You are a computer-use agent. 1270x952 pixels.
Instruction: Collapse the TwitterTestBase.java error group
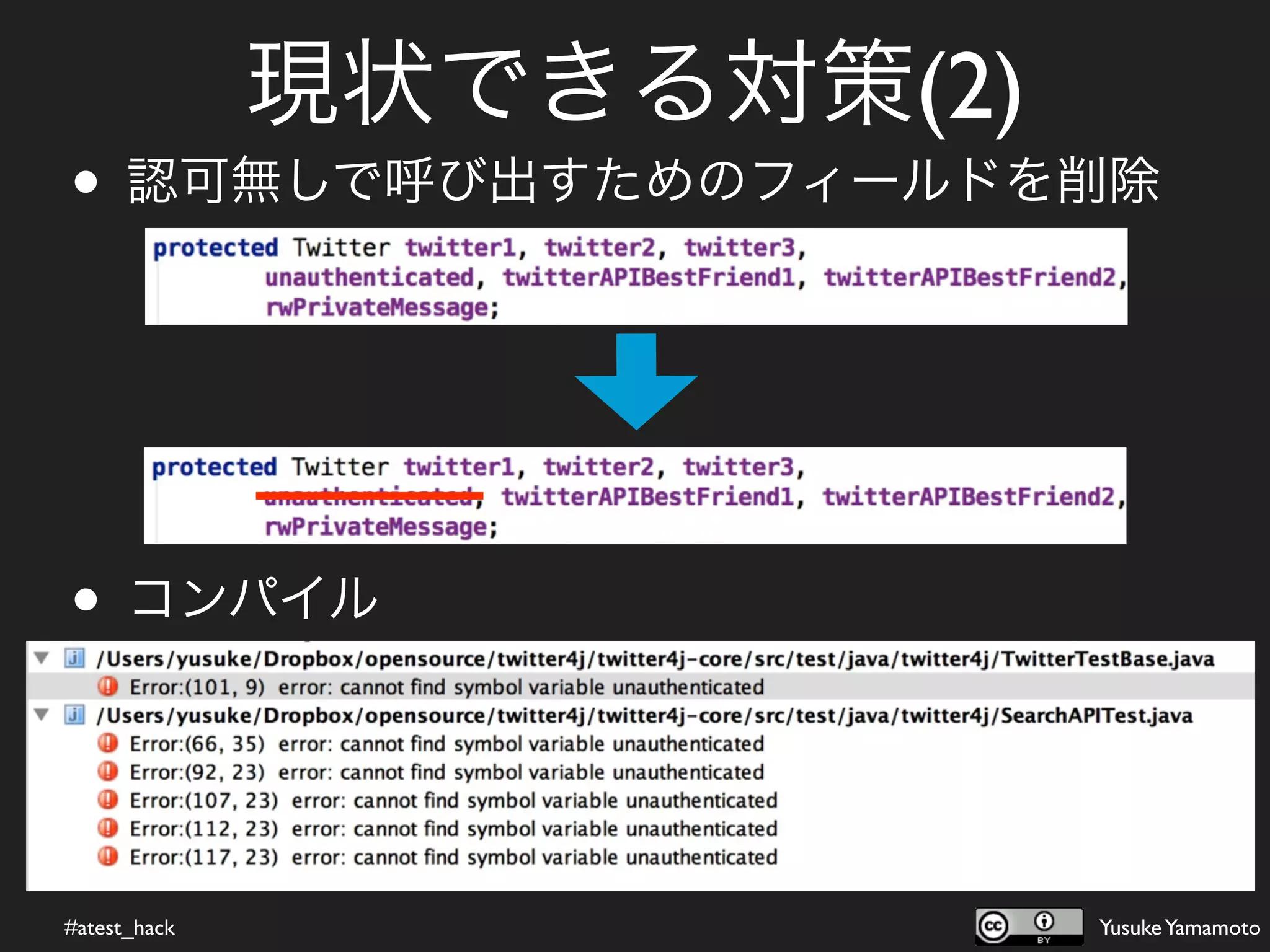42,658
